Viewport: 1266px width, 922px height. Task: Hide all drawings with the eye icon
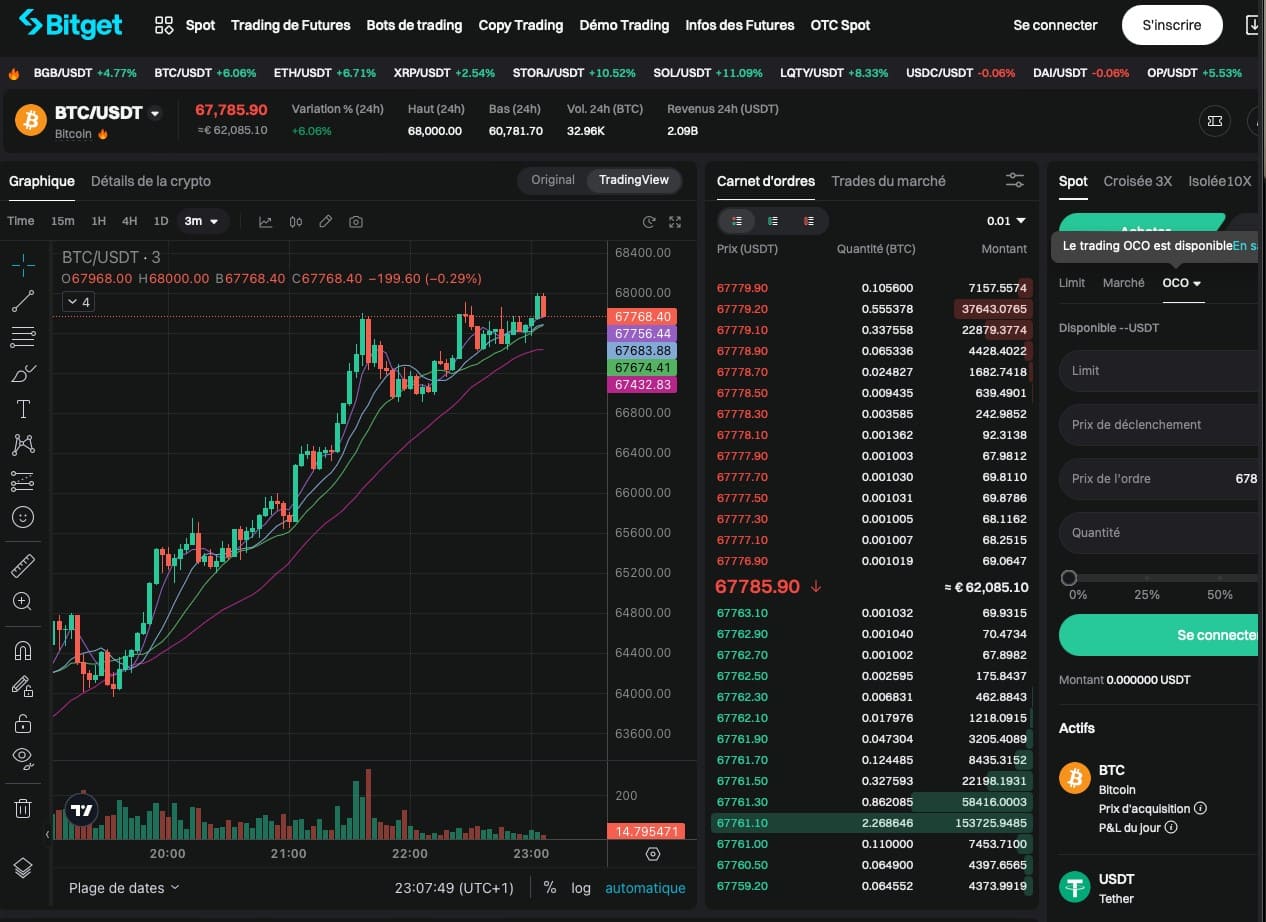coord(22,757)
